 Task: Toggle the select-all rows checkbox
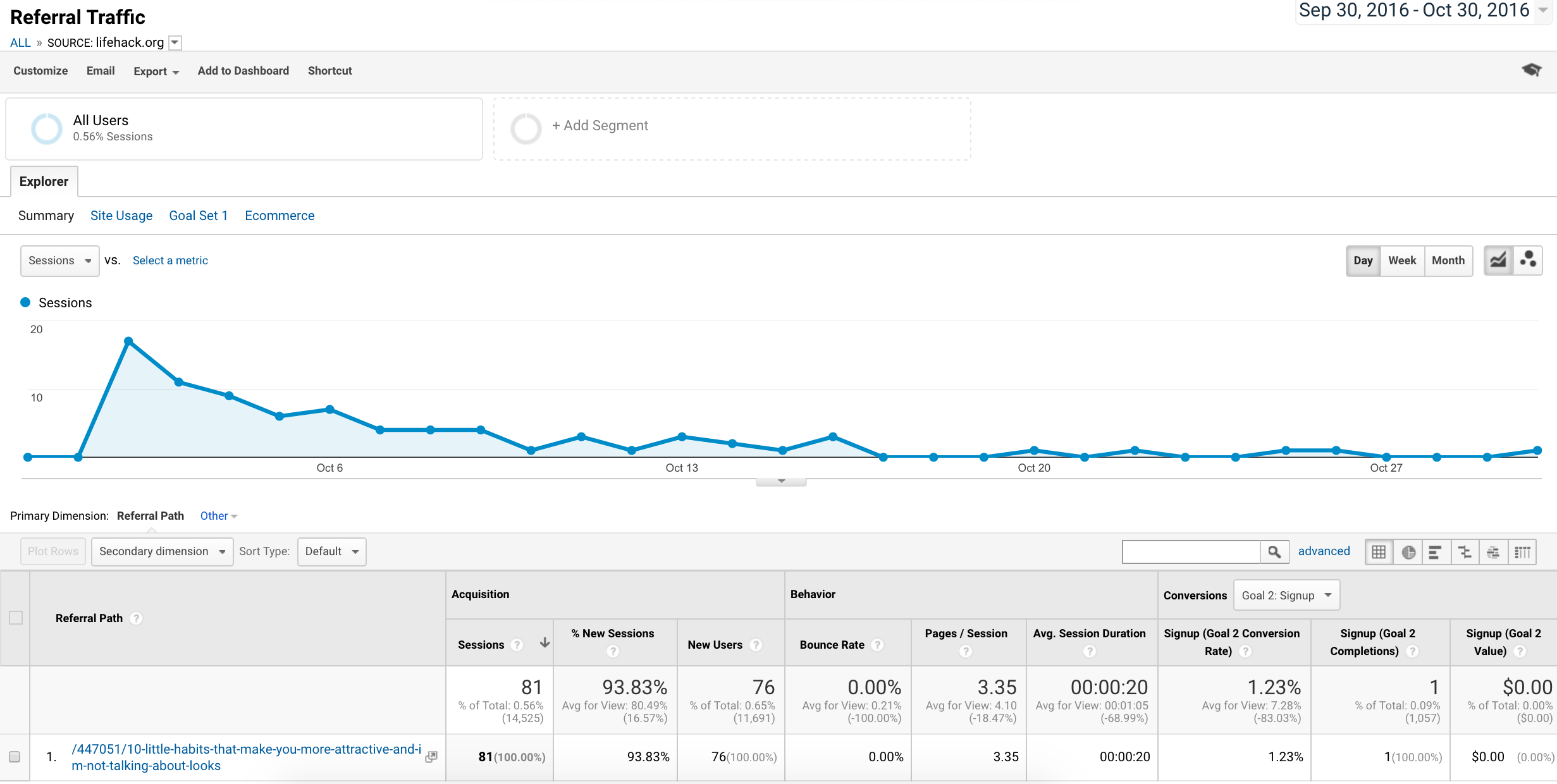16,618
